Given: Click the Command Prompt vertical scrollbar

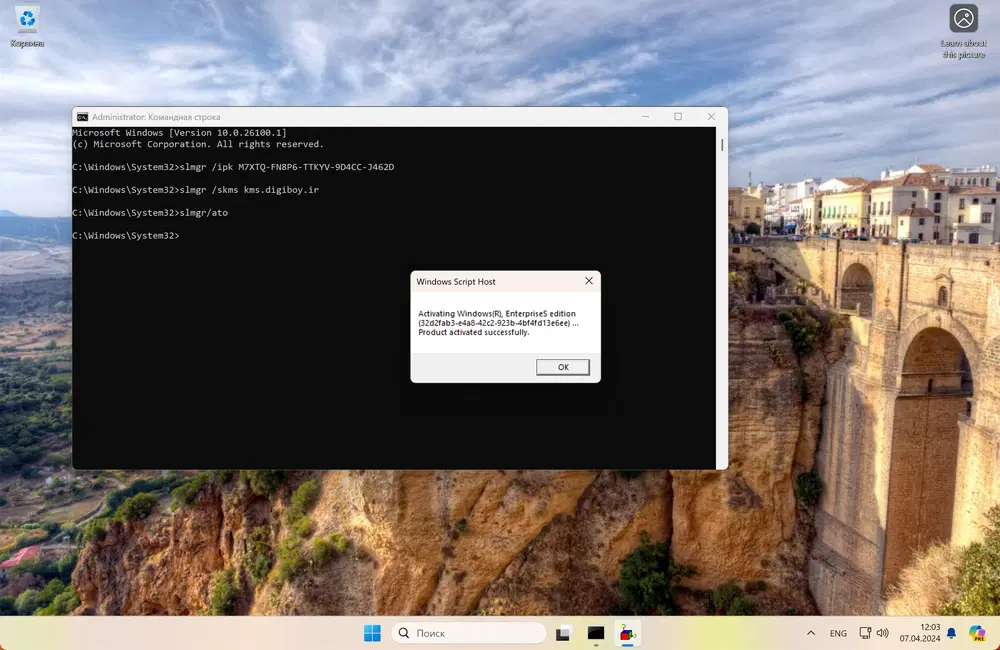Looking at the screenshot, I should coord(722,297).
